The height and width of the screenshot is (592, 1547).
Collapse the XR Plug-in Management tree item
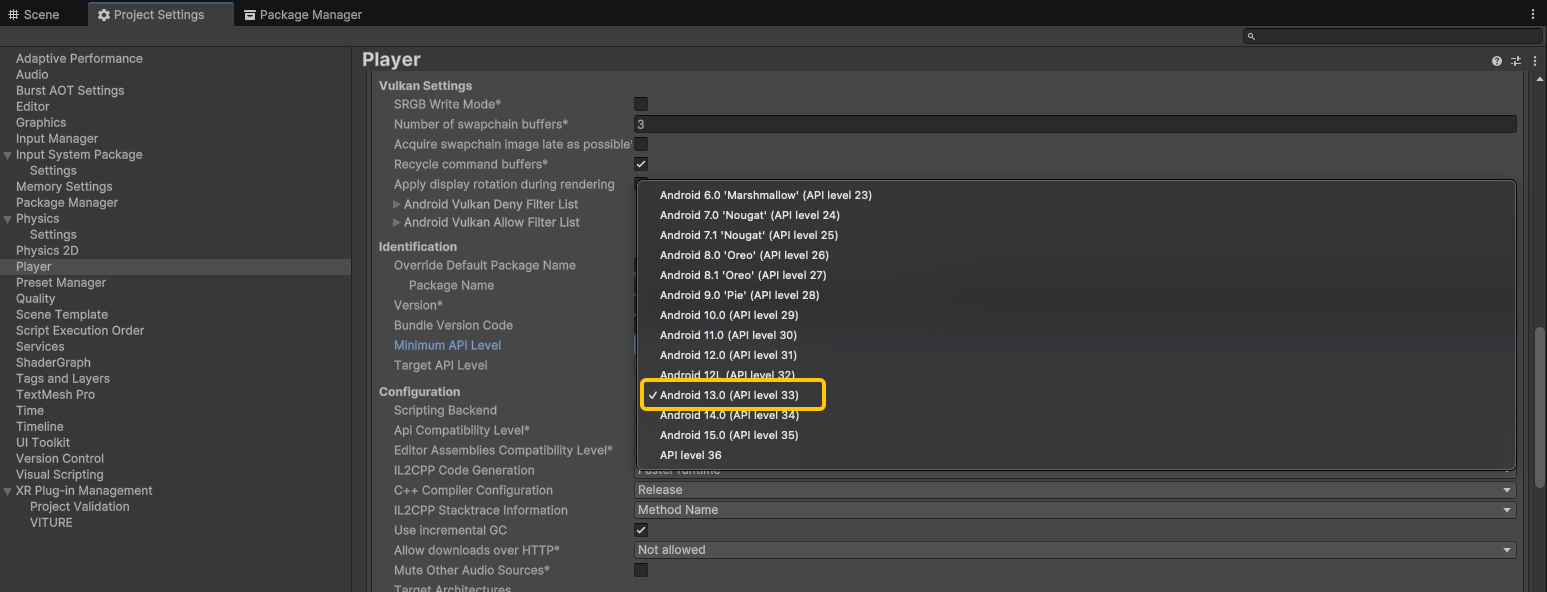(x=8, y=491)
